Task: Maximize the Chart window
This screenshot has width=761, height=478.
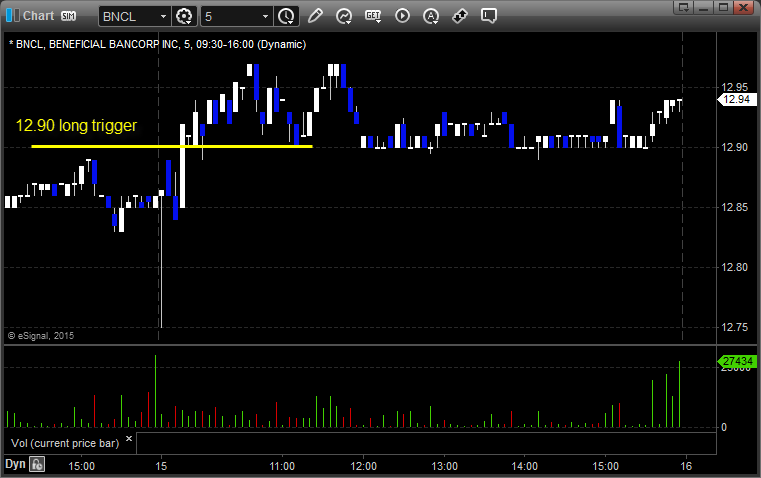Action: pyautogui.click(x=723, y=7)
